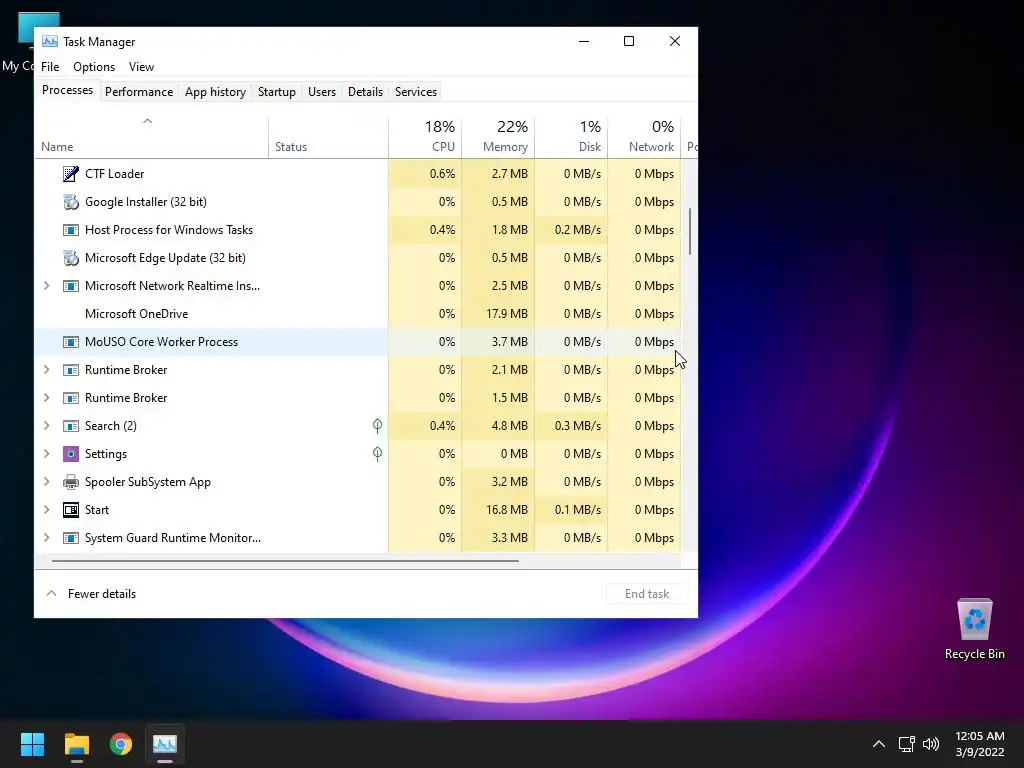Click the horizontal scrollbar thumb under process list
Screen dimensions: 1024x768
[x=285, y=560]
